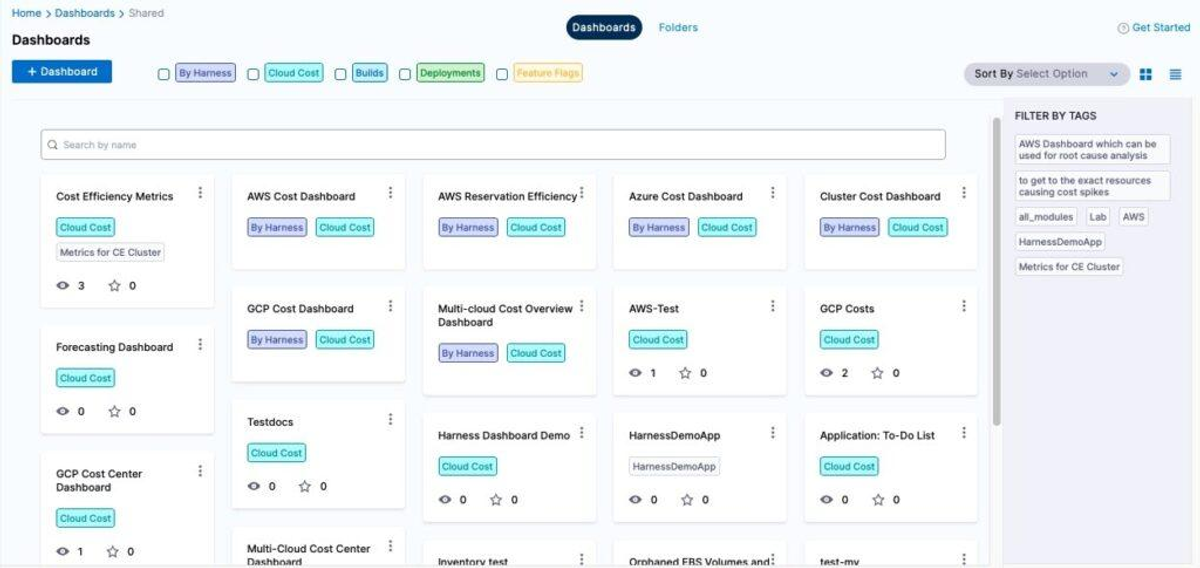Screen dimensions: 1200x568
Task: Star the AWS-Test dashboard
Action: (x=685, y=373)
